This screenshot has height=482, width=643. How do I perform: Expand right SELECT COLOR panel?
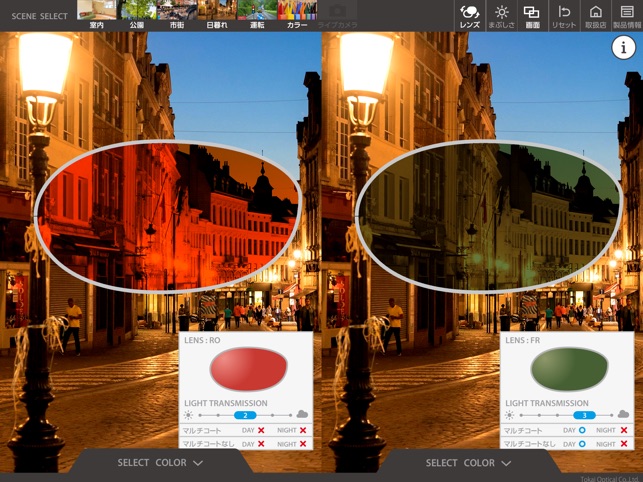[x=468, y=463]
